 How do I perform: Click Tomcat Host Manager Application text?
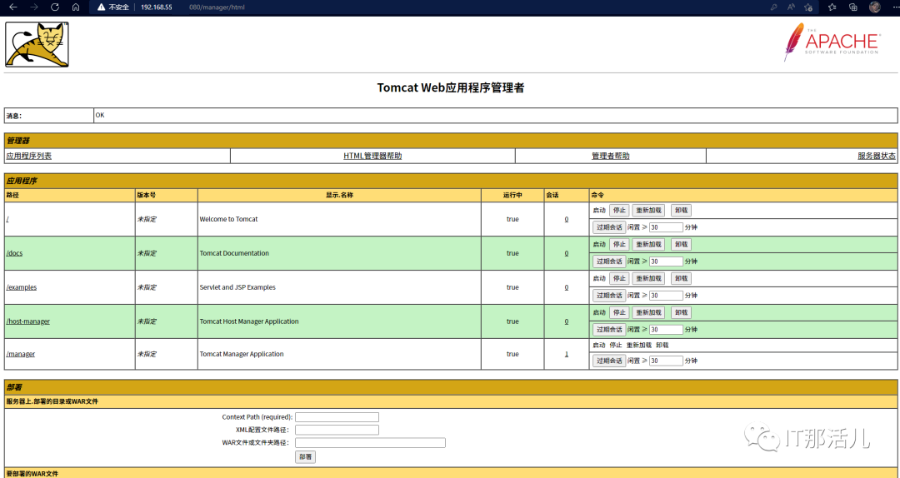coord(249,321)
